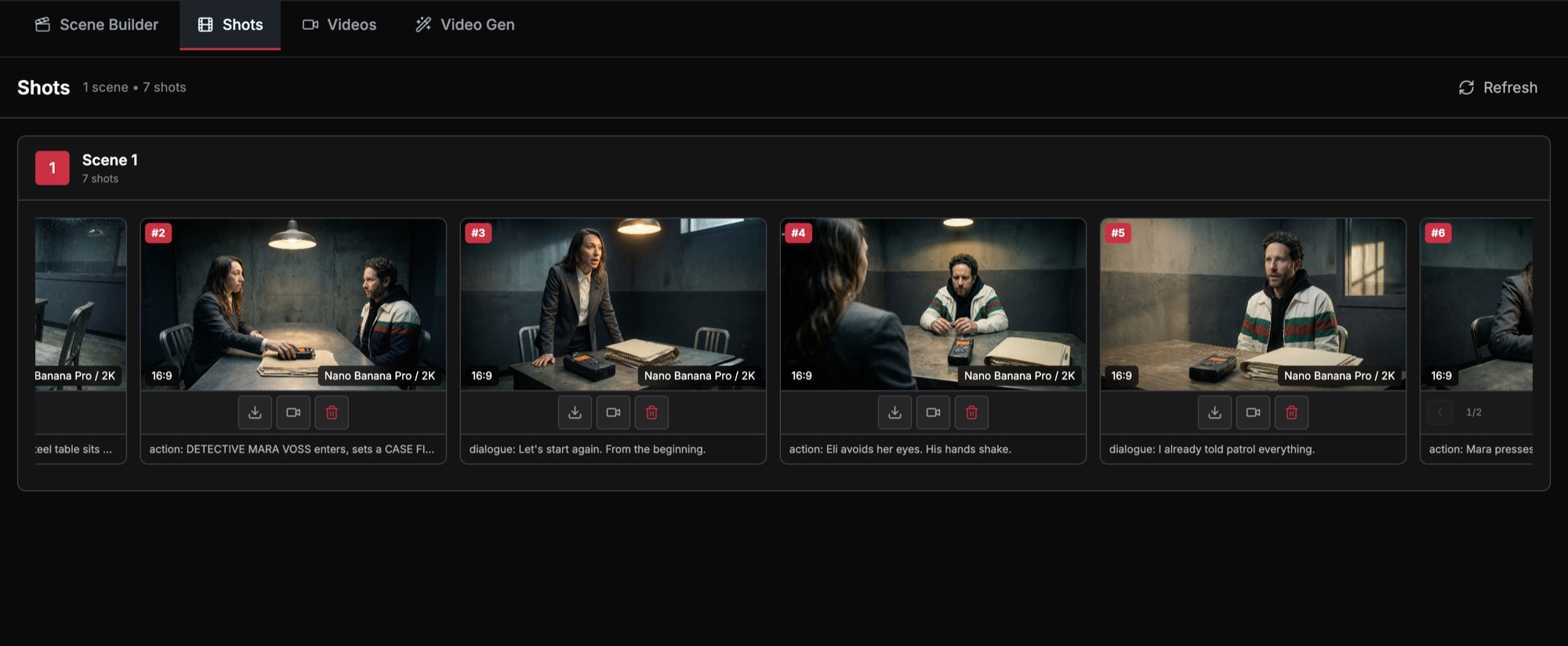Click the #3 shot number badge
The height and width of the screenshot is (646, 1568).
[x=478, y=233]
